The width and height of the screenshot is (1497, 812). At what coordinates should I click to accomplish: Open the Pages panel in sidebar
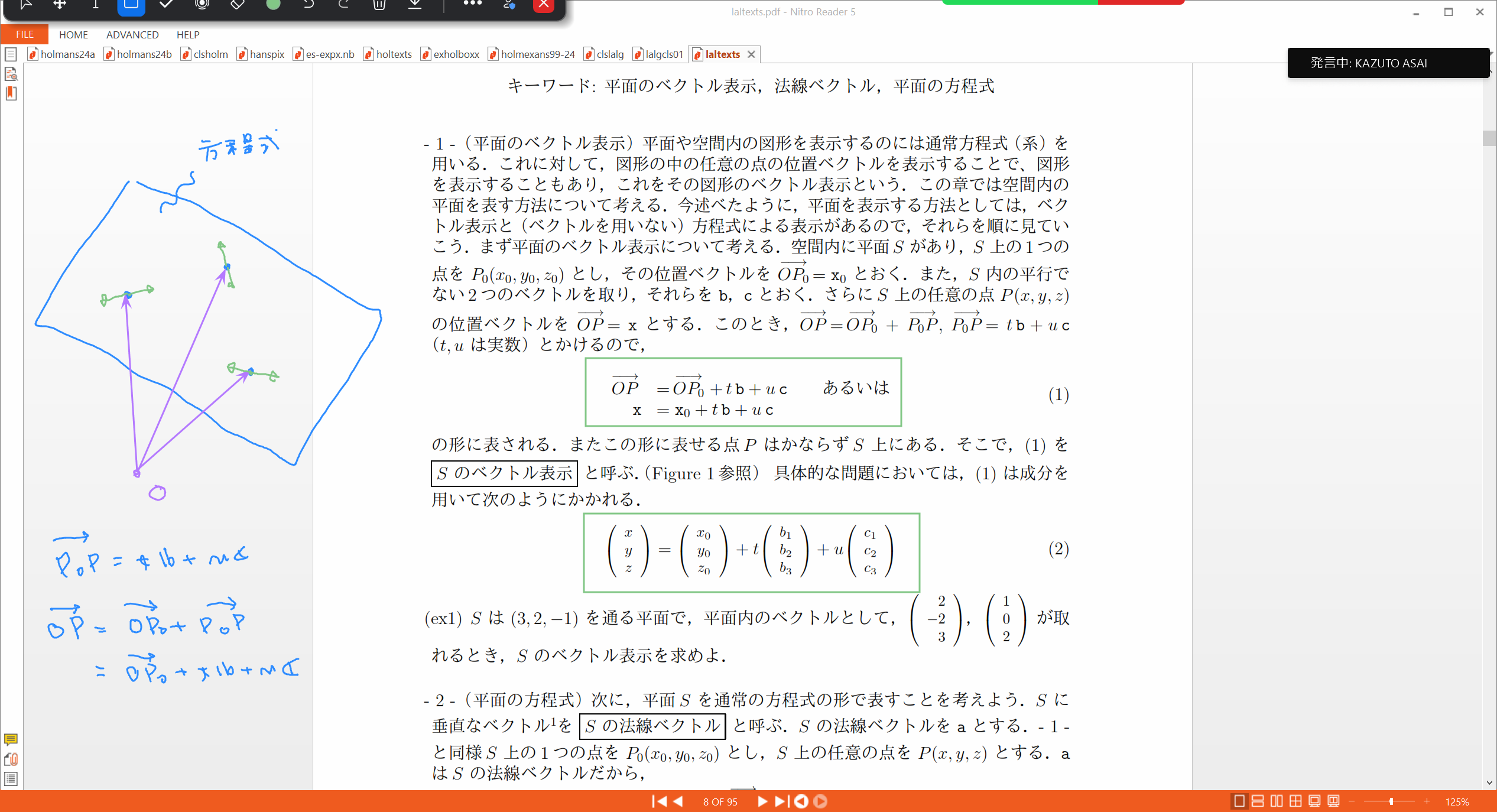click(x=11, y=55)
